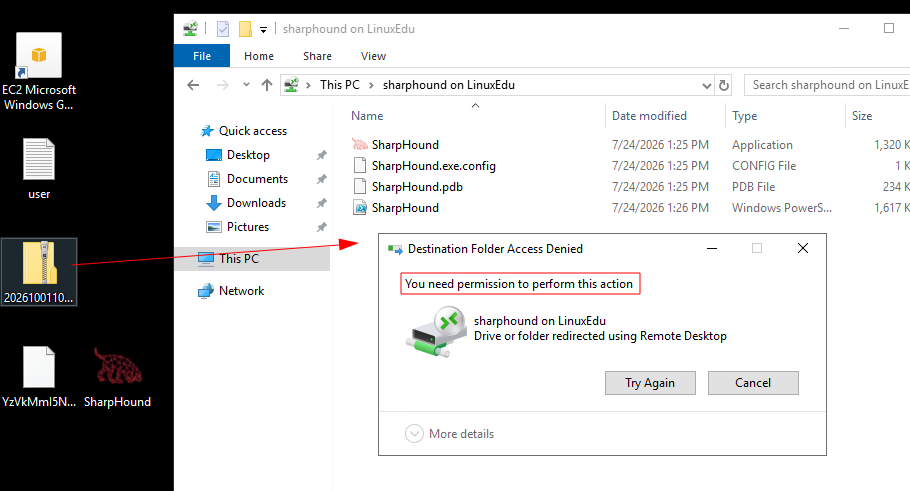This screenshot has height=491, width=910.
Task: Open Desktop in navigation pane
Action: click(248, 155)
